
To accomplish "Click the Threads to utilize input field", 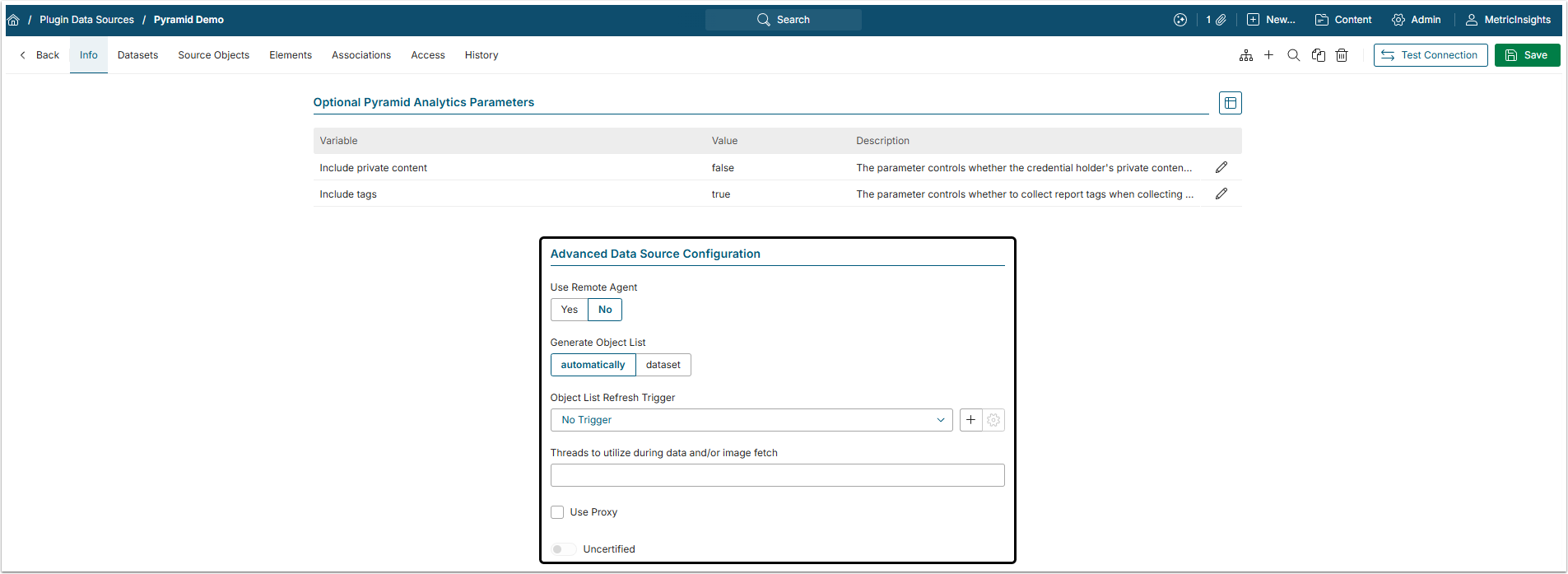I will tap(777, 475).
